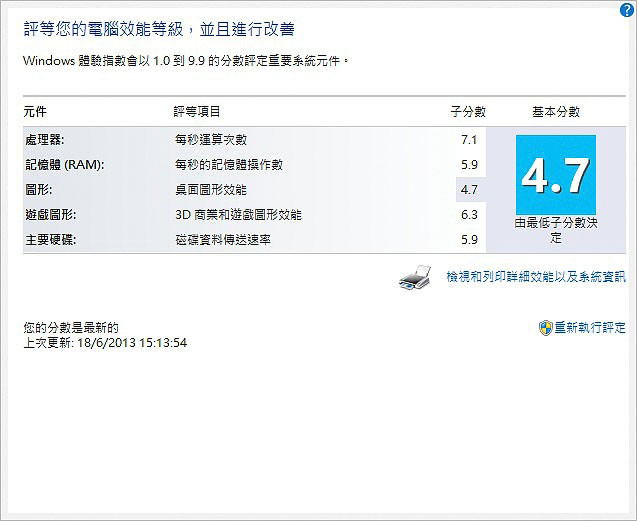
Task: Open the blue help question mark icon
Action: click(x=627, y=10)
